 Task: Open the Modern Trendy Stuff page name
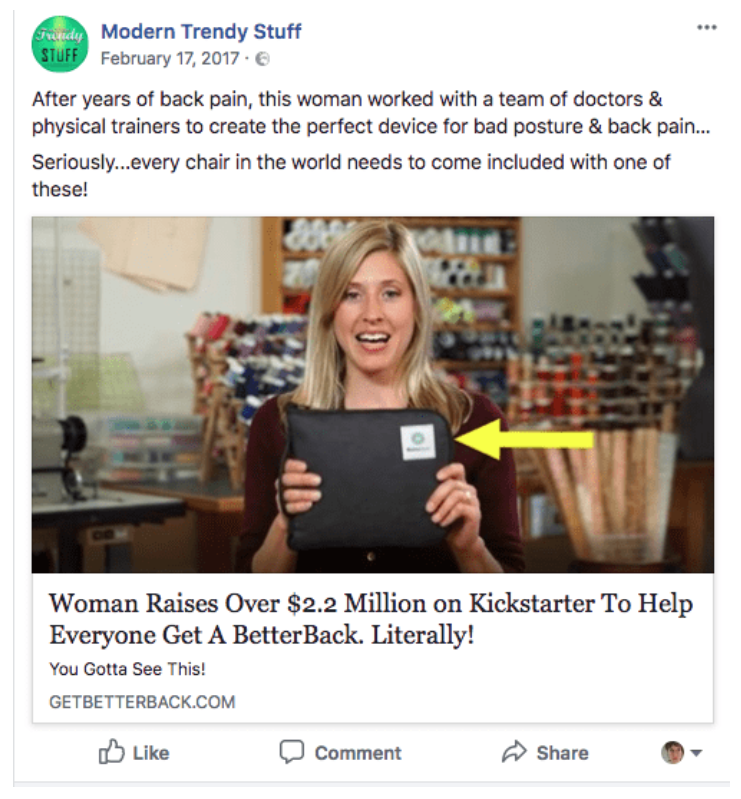click(201, 32)
